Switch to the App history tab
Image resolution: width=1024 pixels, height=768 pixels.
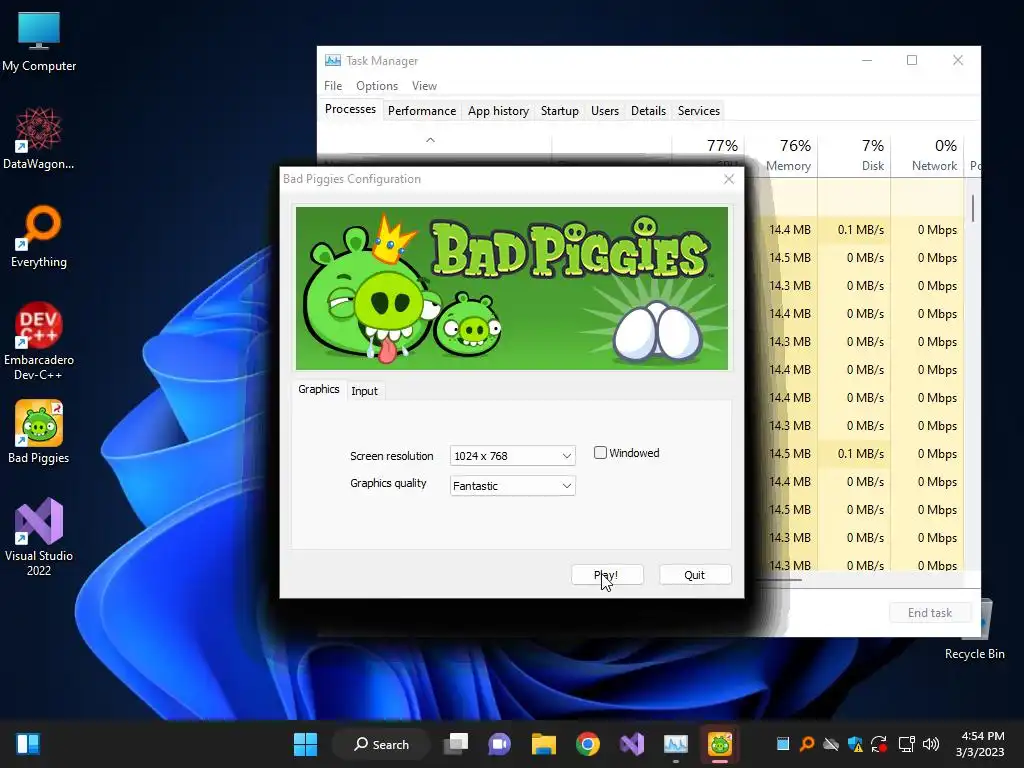coord(498,111)
